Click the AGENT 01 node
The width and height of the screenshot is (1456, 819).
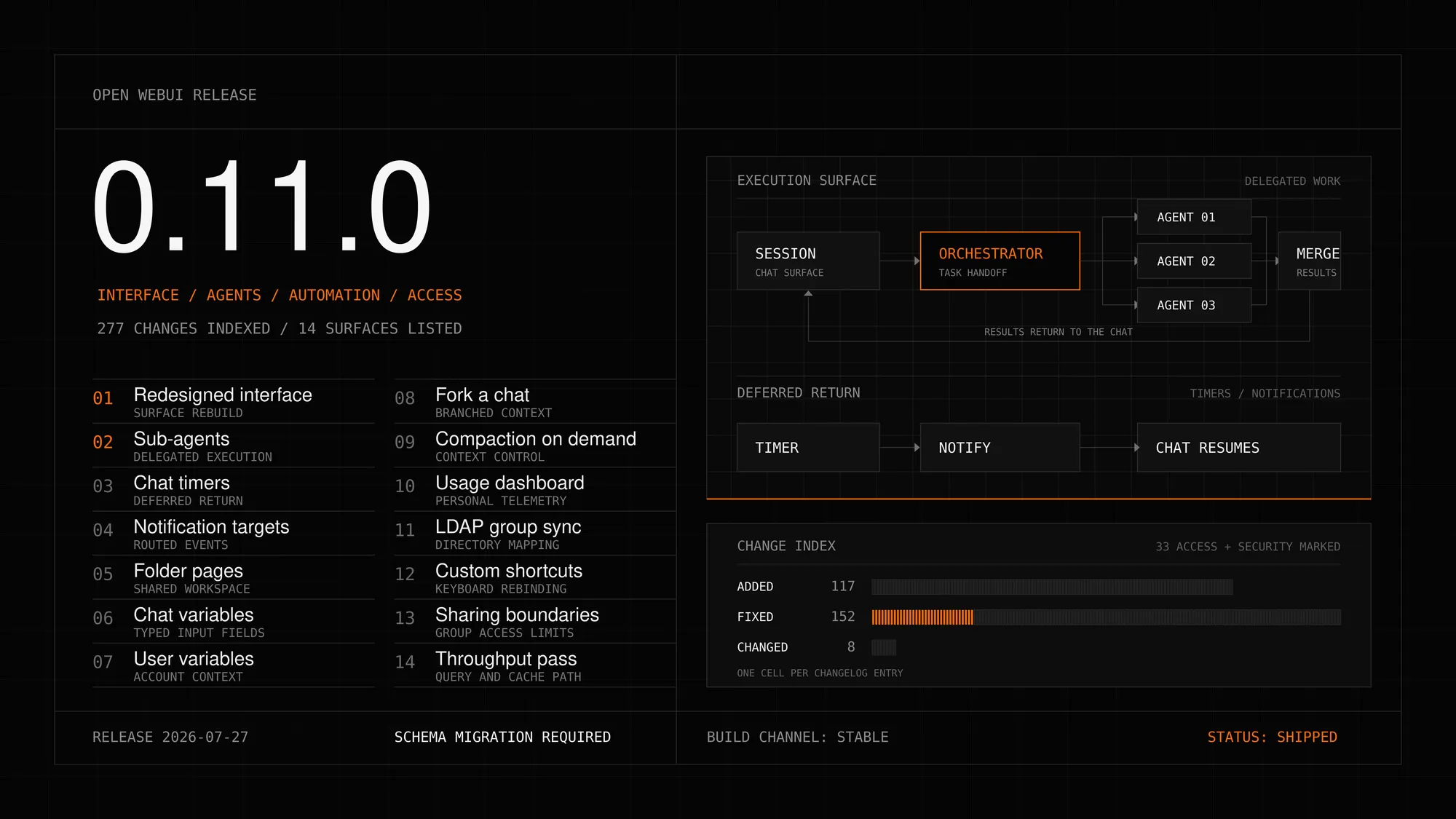pyautogui.click(x=1194, y=217)
